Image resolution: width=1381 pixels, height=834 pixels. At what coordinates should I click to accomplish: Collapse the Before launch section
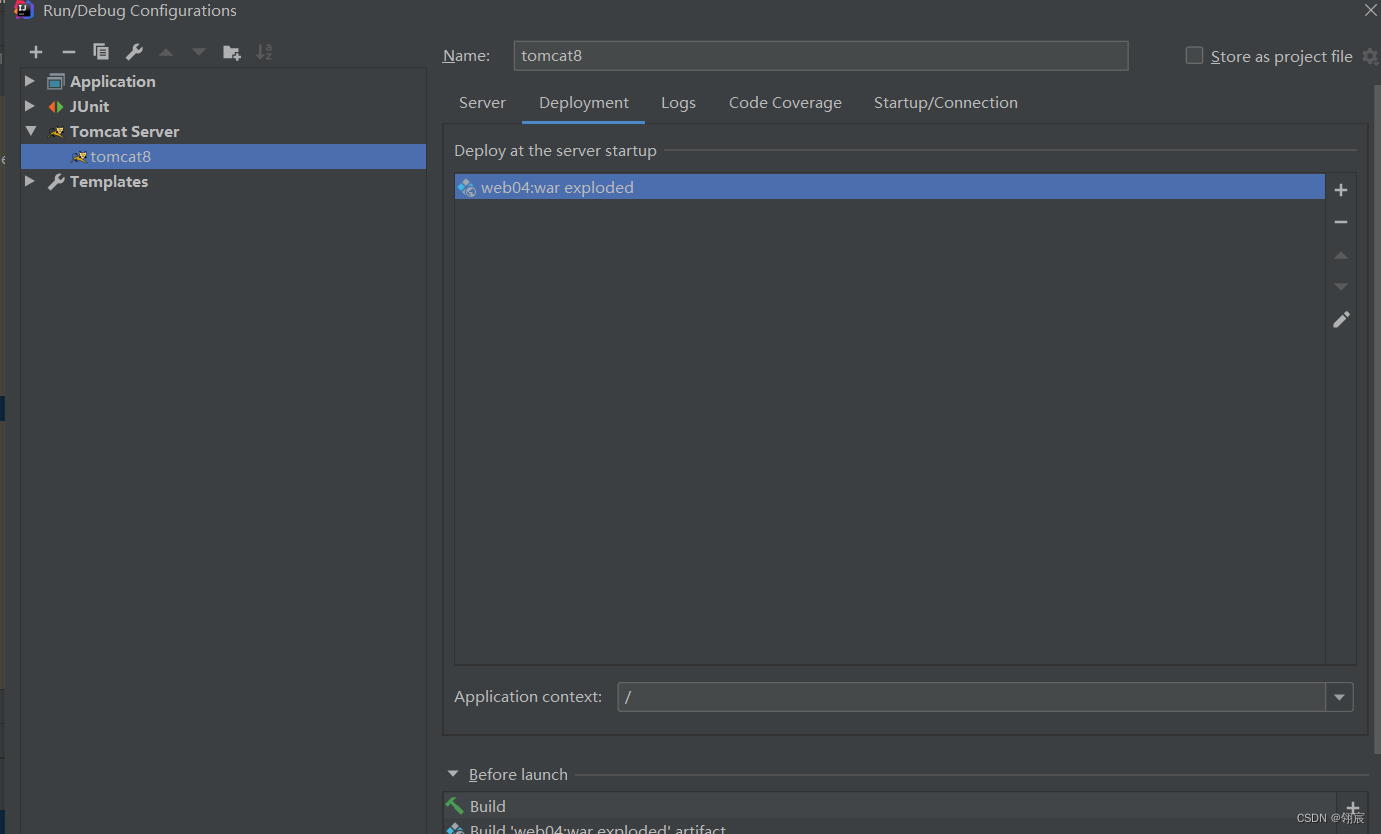pyautogui.click(x=453, y=774)
